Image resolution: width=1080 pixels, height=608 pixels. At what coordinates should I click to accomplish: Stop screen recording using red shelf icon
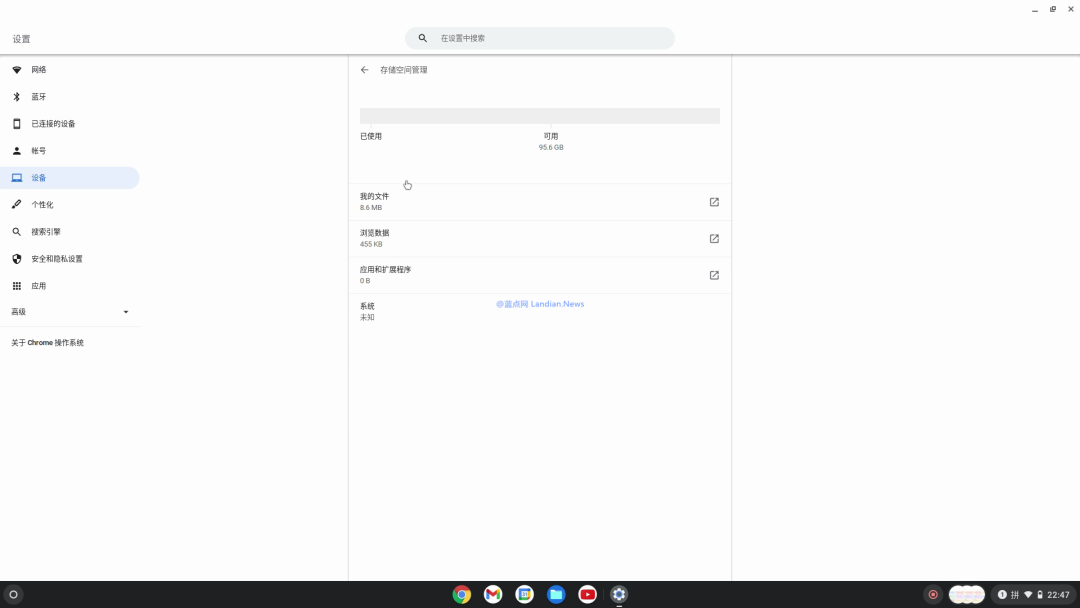tap(933, 594)
